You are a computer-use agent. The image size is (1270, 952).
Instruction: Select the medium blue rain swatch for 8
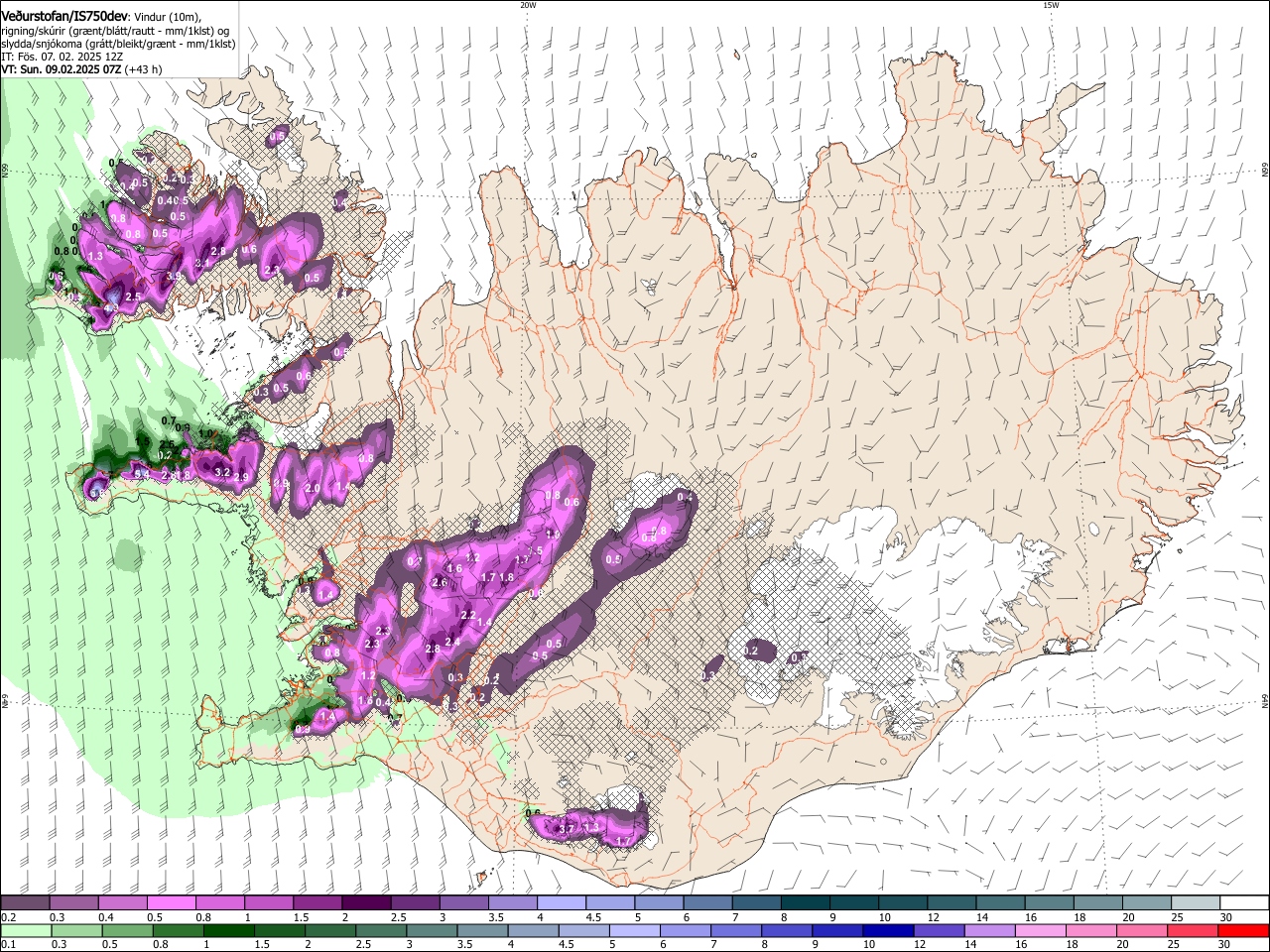787,931
